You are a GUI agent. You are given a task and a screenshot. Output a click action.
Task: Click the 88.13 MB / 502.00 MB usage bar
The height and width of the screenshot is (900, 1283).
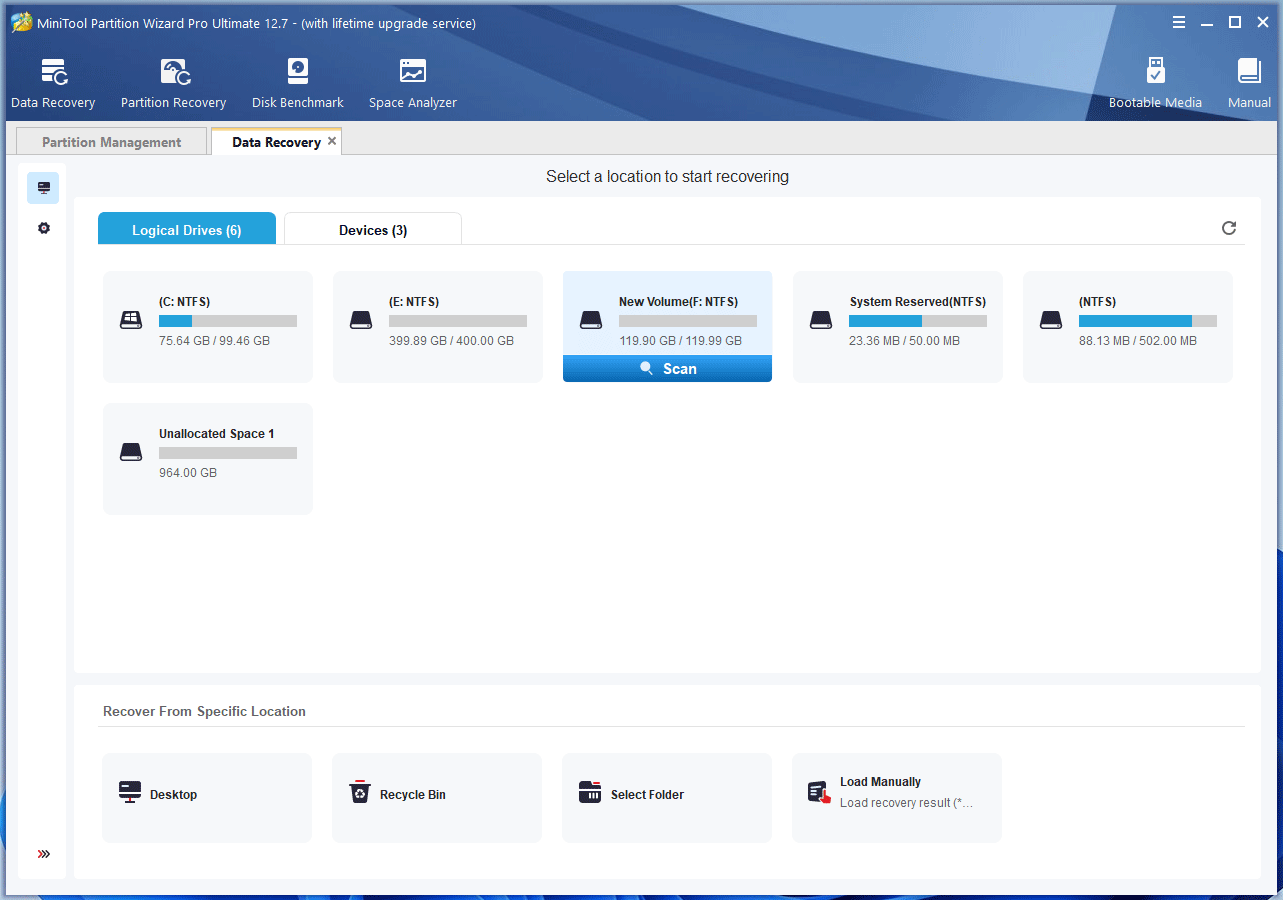[x=1148, y=321]
